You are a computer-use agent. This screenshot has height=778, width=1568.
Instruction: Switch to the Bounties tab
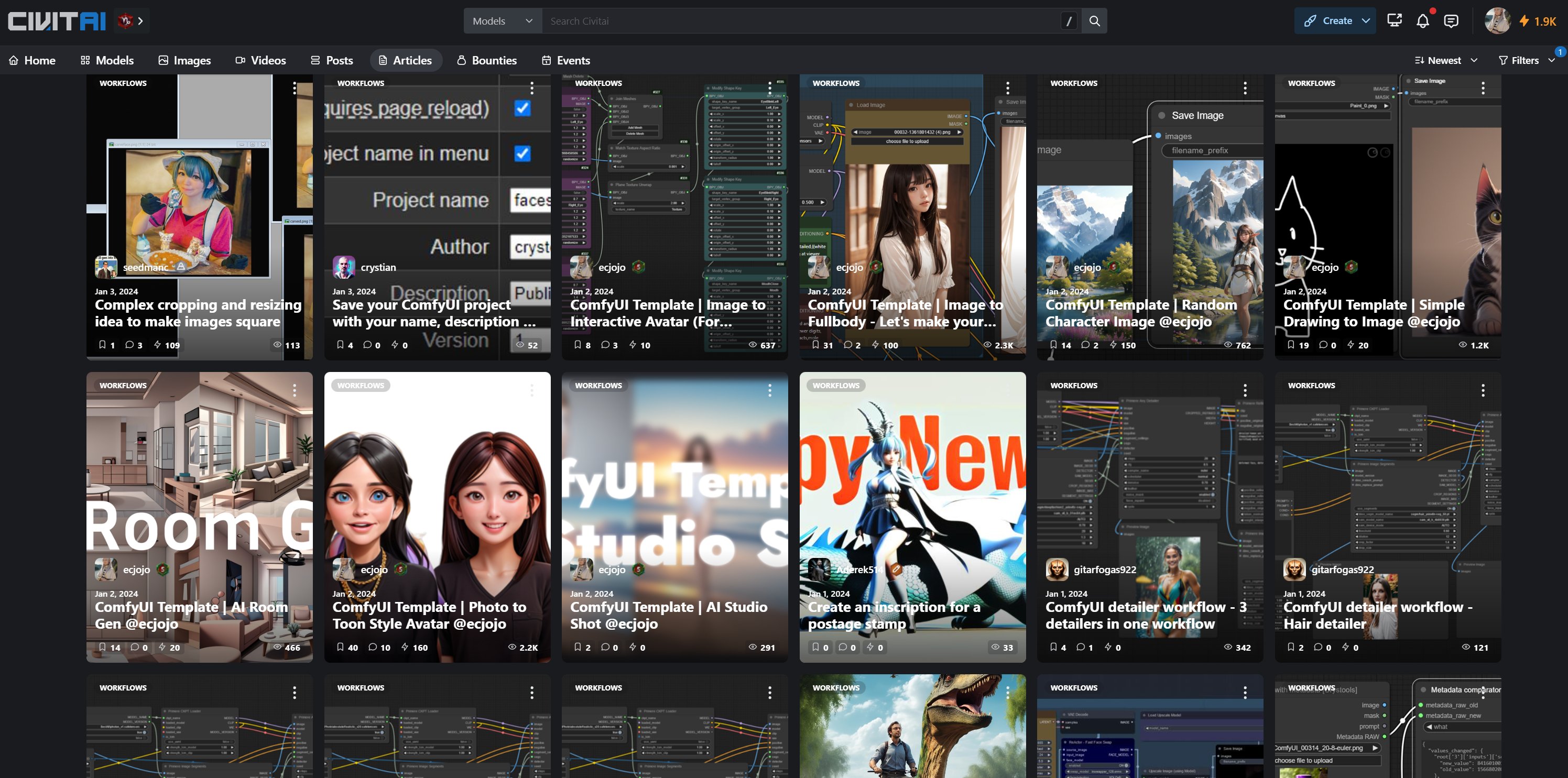[486, 60]
